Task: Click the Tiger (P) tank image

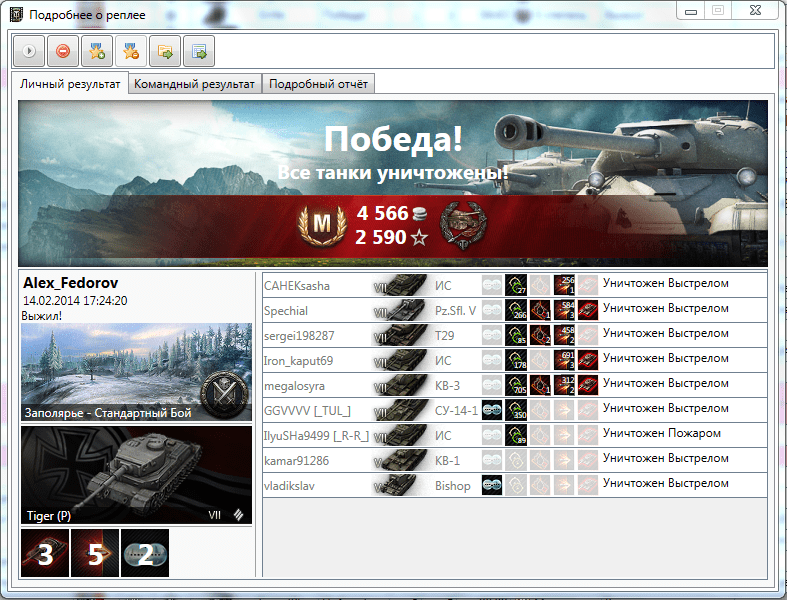Action: coord(137,475)
